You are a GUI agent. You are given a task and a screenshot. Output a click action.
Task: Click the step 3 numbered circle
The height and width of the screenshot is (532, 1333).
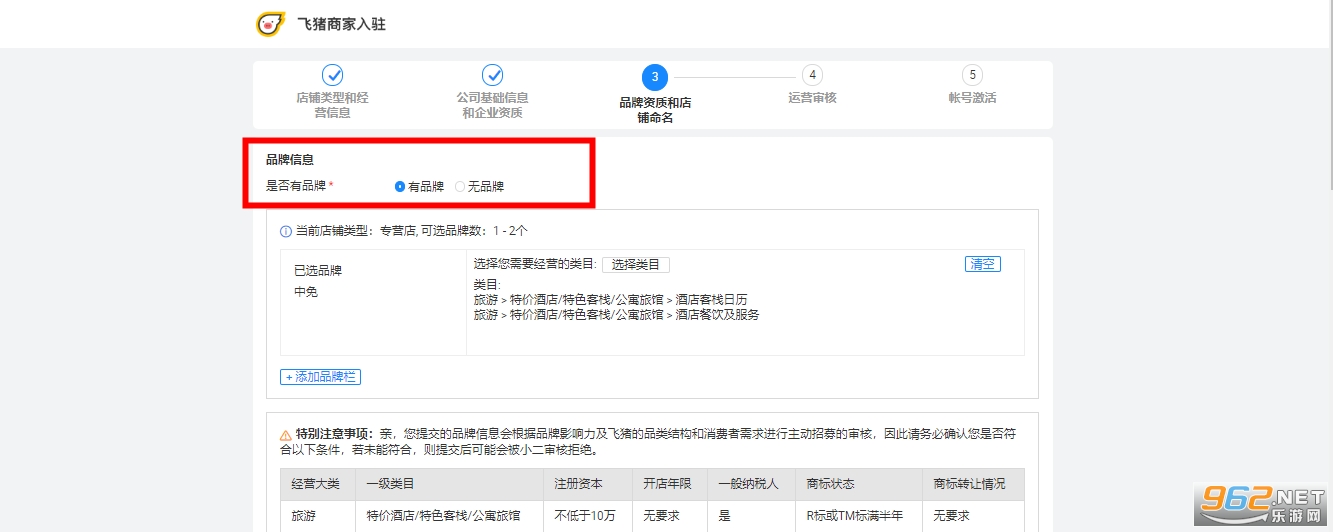click(655, 77)
